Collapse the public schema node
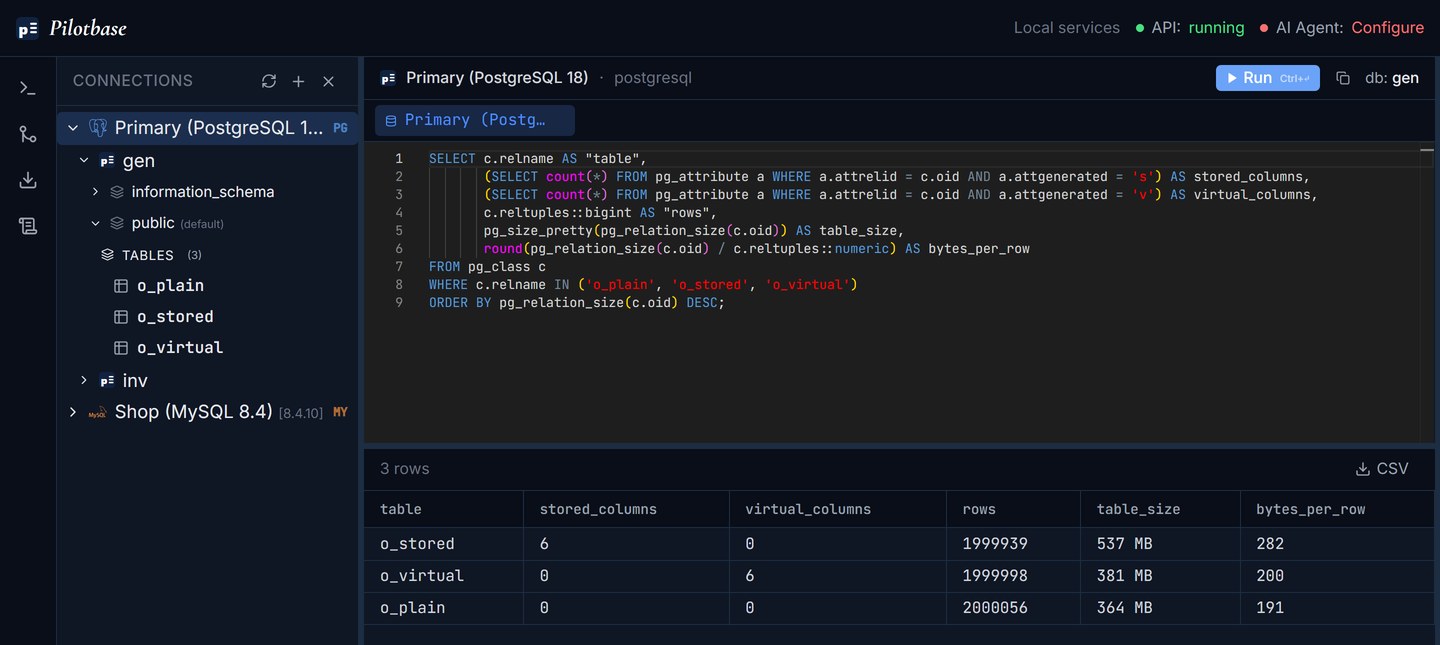The width and height of the screenshot is (1440, 645). click(95, 223)
